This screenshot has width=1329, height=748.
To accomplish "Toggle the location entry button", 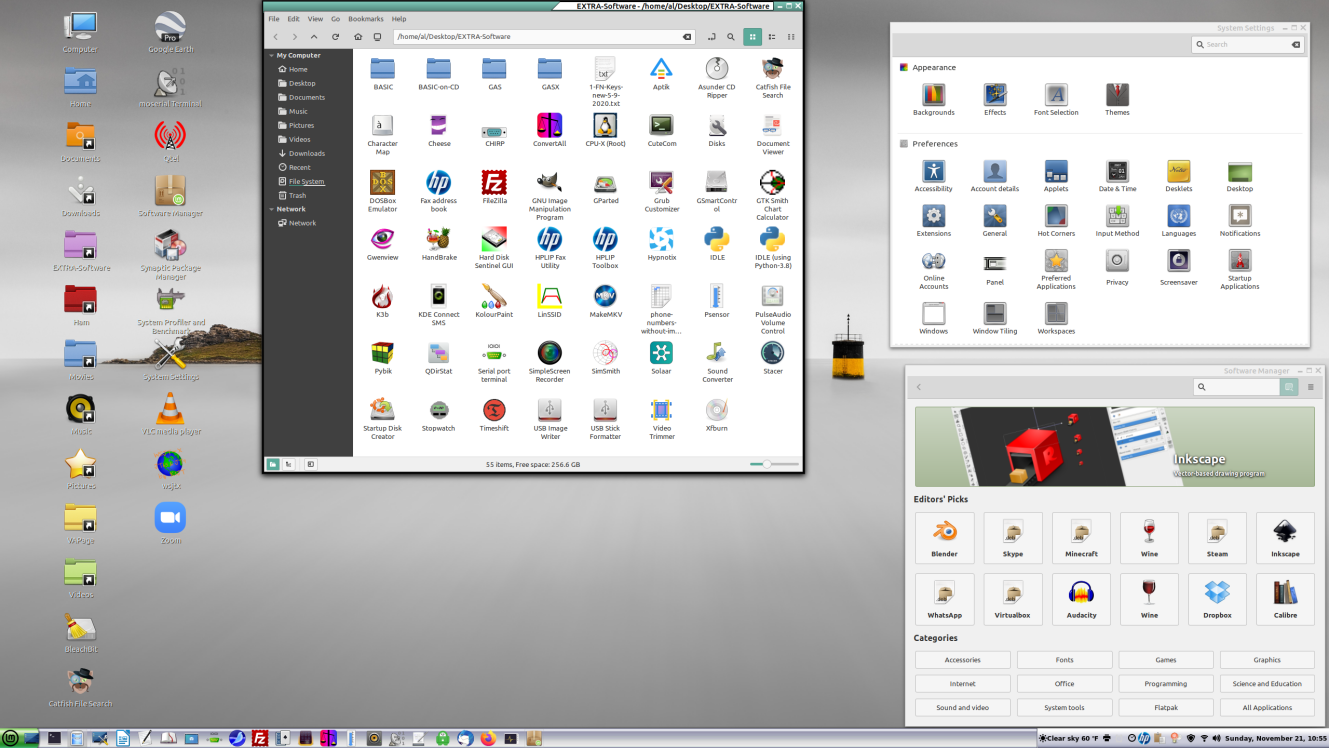I will [711, 36].
